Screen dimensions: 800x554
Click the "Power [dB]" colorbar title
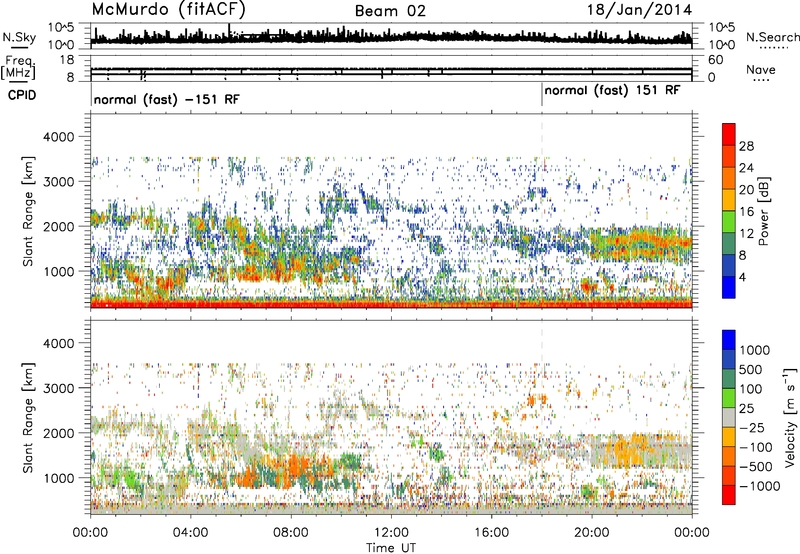pyautogui.click(x=763, y=211)
